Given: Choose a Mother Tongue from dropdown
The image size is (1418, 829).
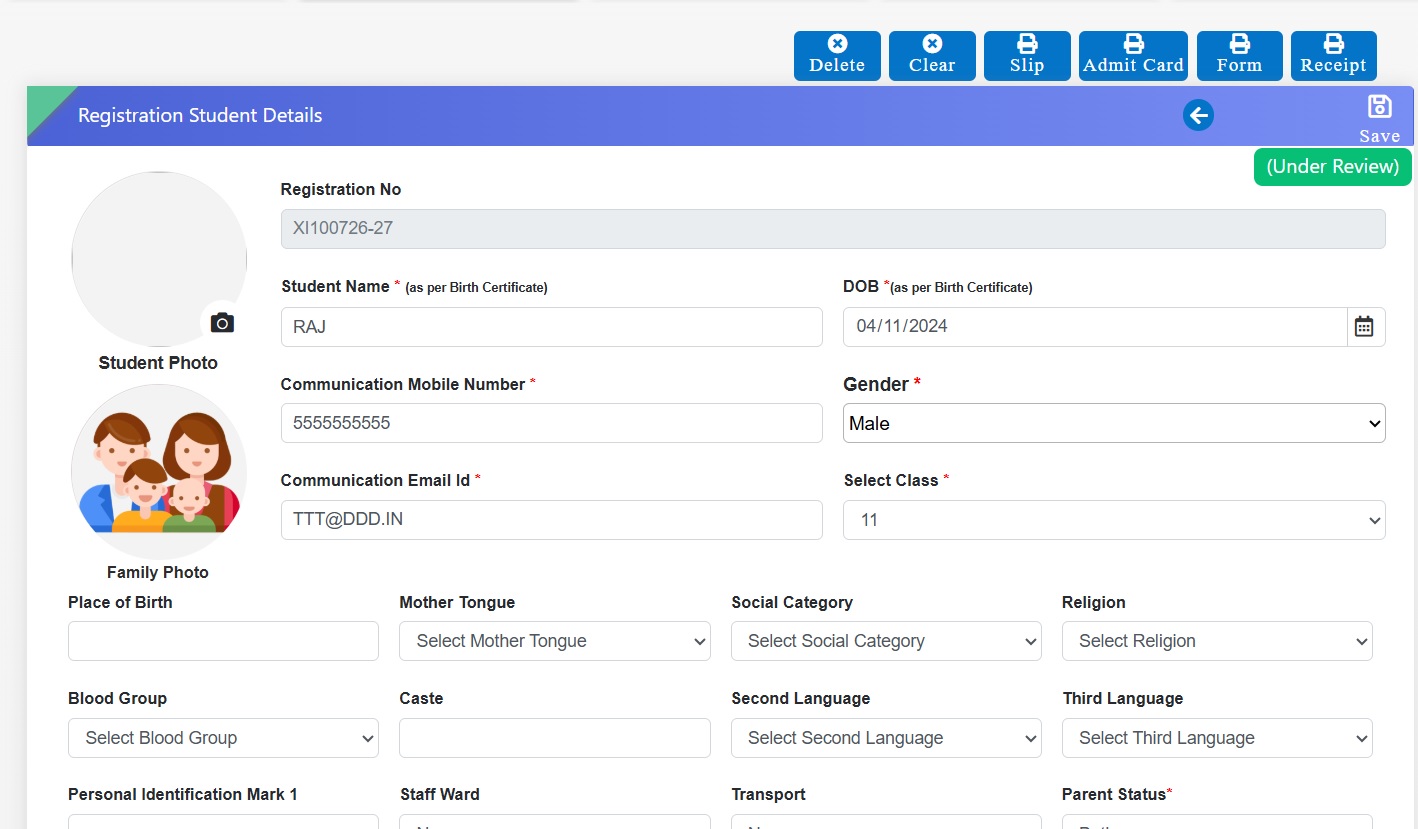Looking at the screenshot, I should (x=554, y=641).
